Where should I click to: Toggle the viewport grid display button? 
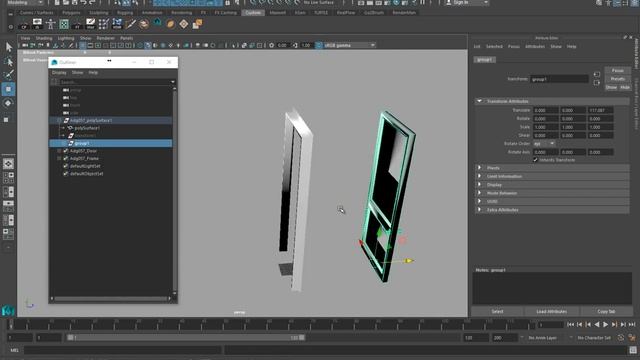(82, 45)
